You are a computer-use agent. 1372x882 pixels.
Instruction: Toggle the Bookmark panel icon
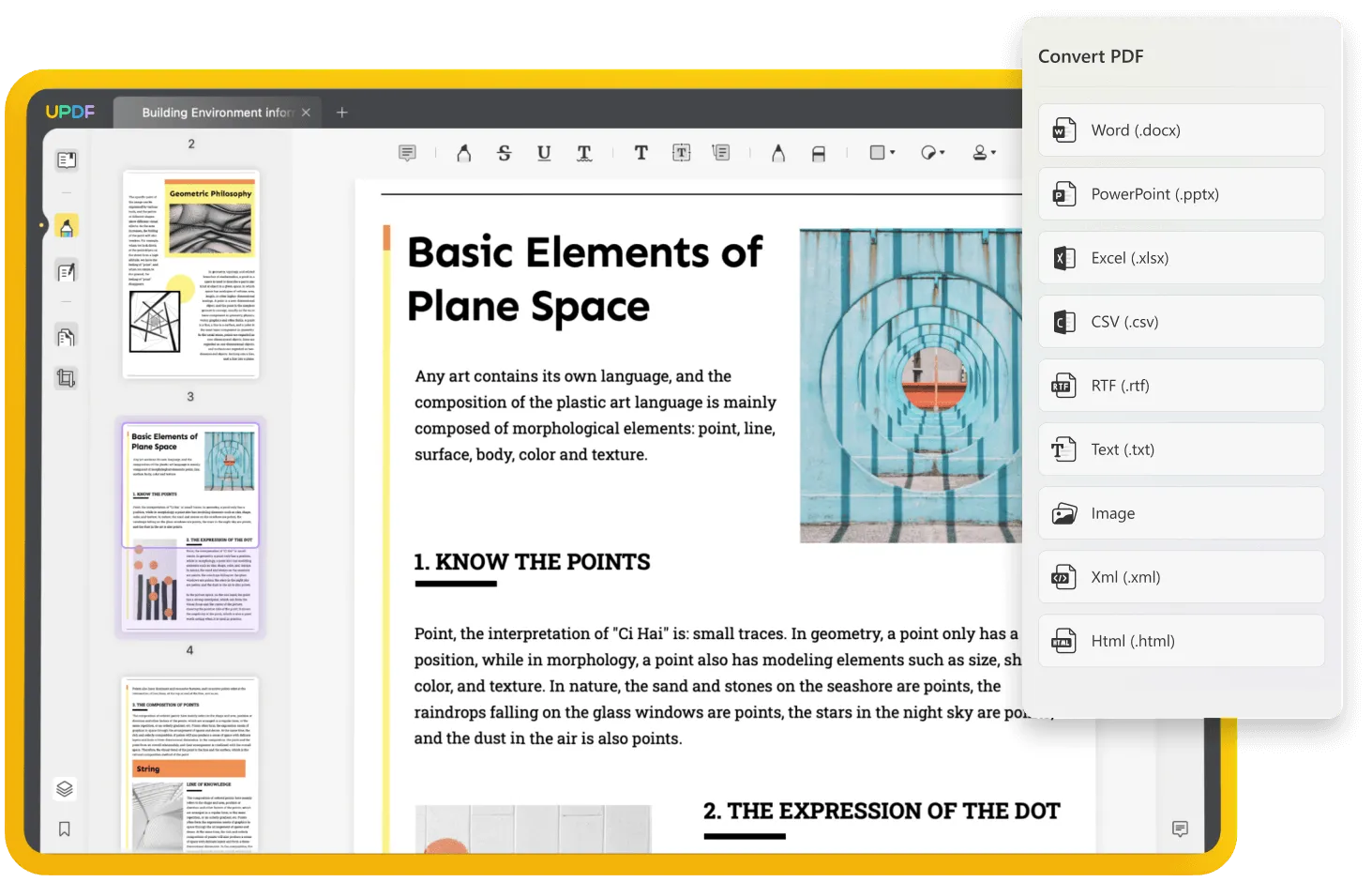pyautogui.click(x=65, y=829)
